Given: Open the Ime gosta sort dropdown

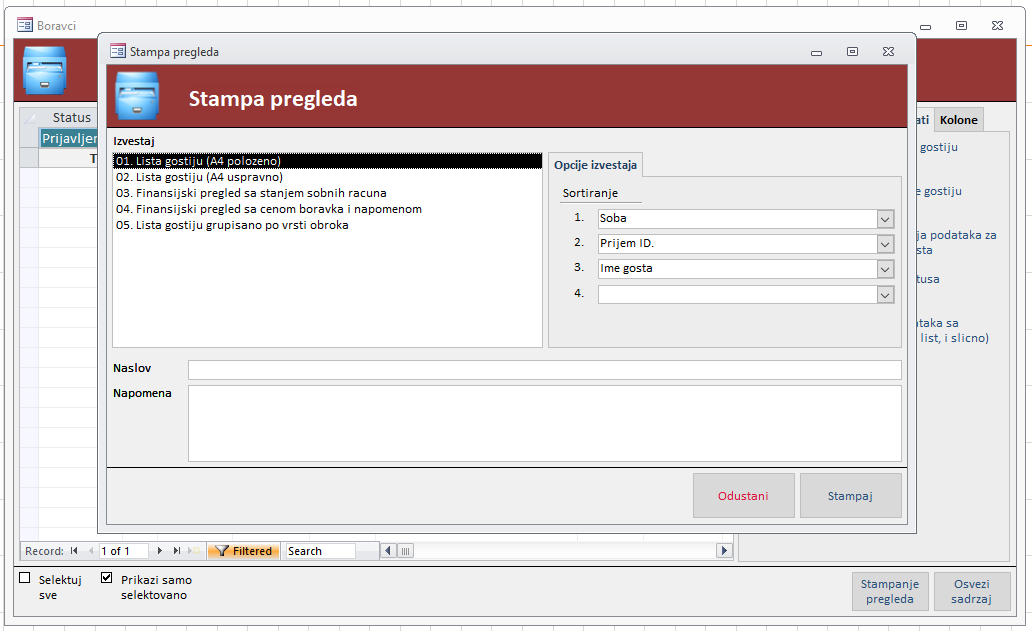Looking at the screenshot, I should click(884, 269).
